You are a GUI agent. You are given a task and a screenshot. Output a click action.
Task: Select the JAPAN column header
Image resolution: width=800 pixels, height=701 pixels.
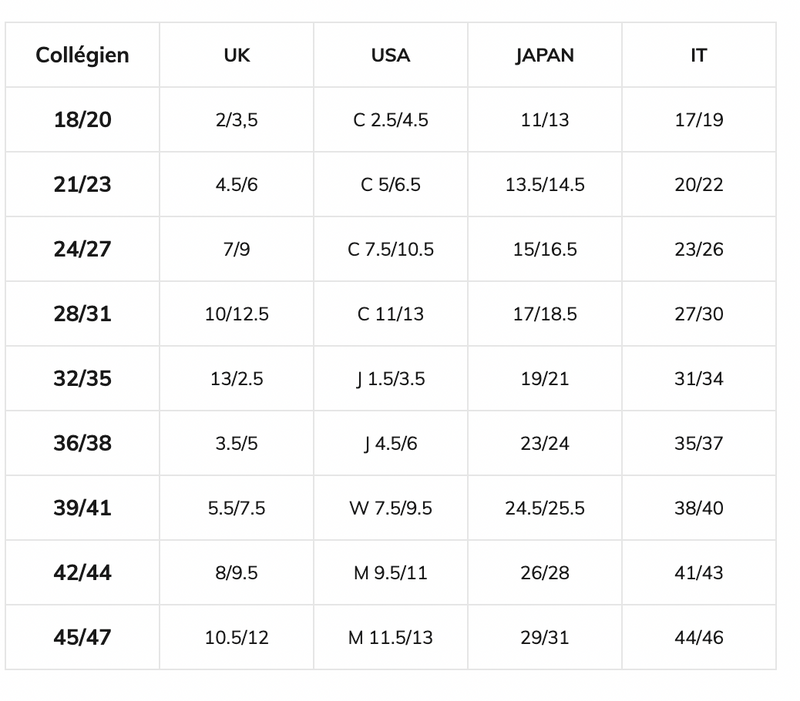(x=544, y=55)
